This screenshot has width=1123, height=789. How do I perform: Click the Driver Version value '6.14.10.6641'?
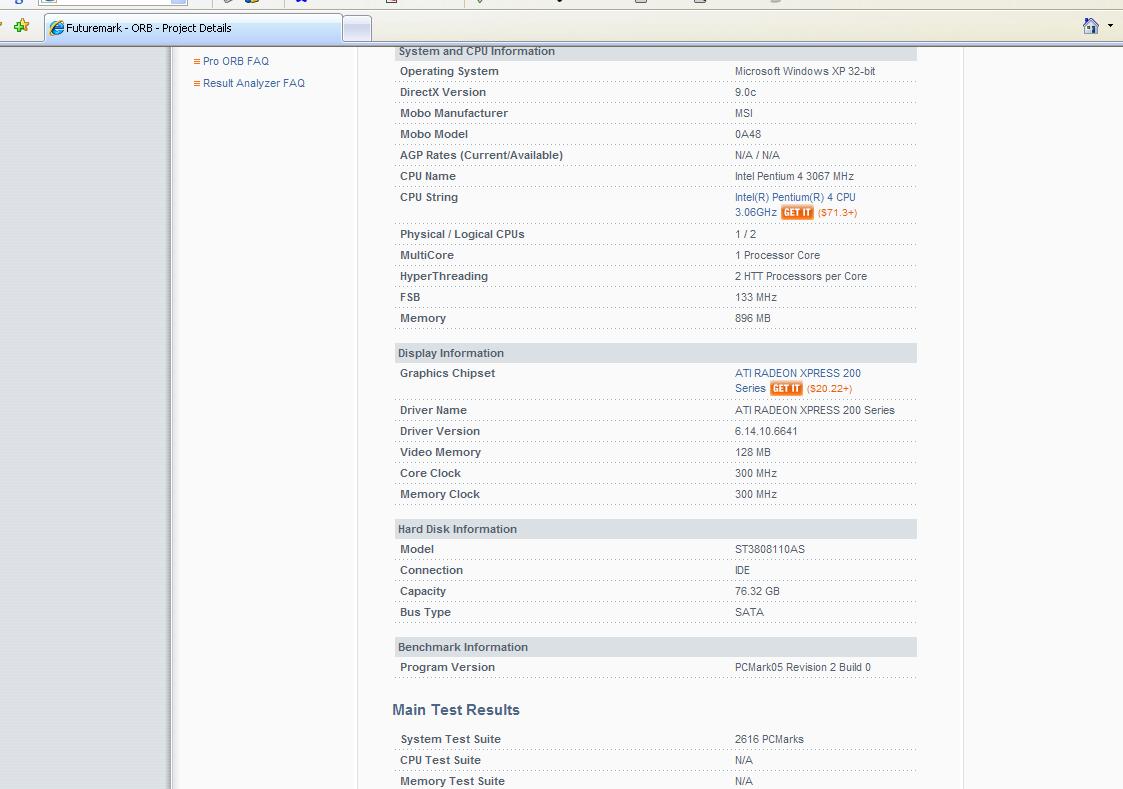[766, 431]
